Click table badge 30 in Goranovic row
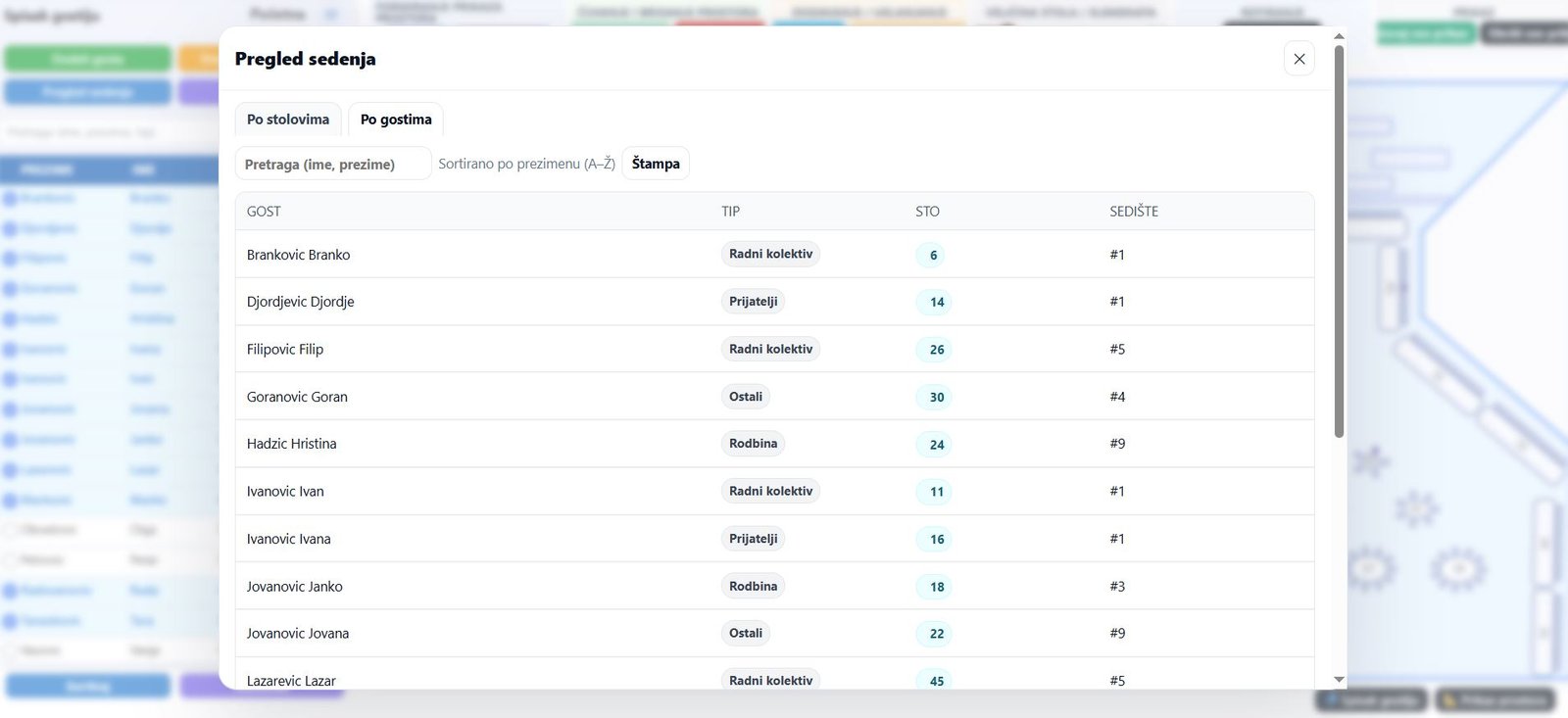Screen dimensions: 1568x718 pos(936,397)
